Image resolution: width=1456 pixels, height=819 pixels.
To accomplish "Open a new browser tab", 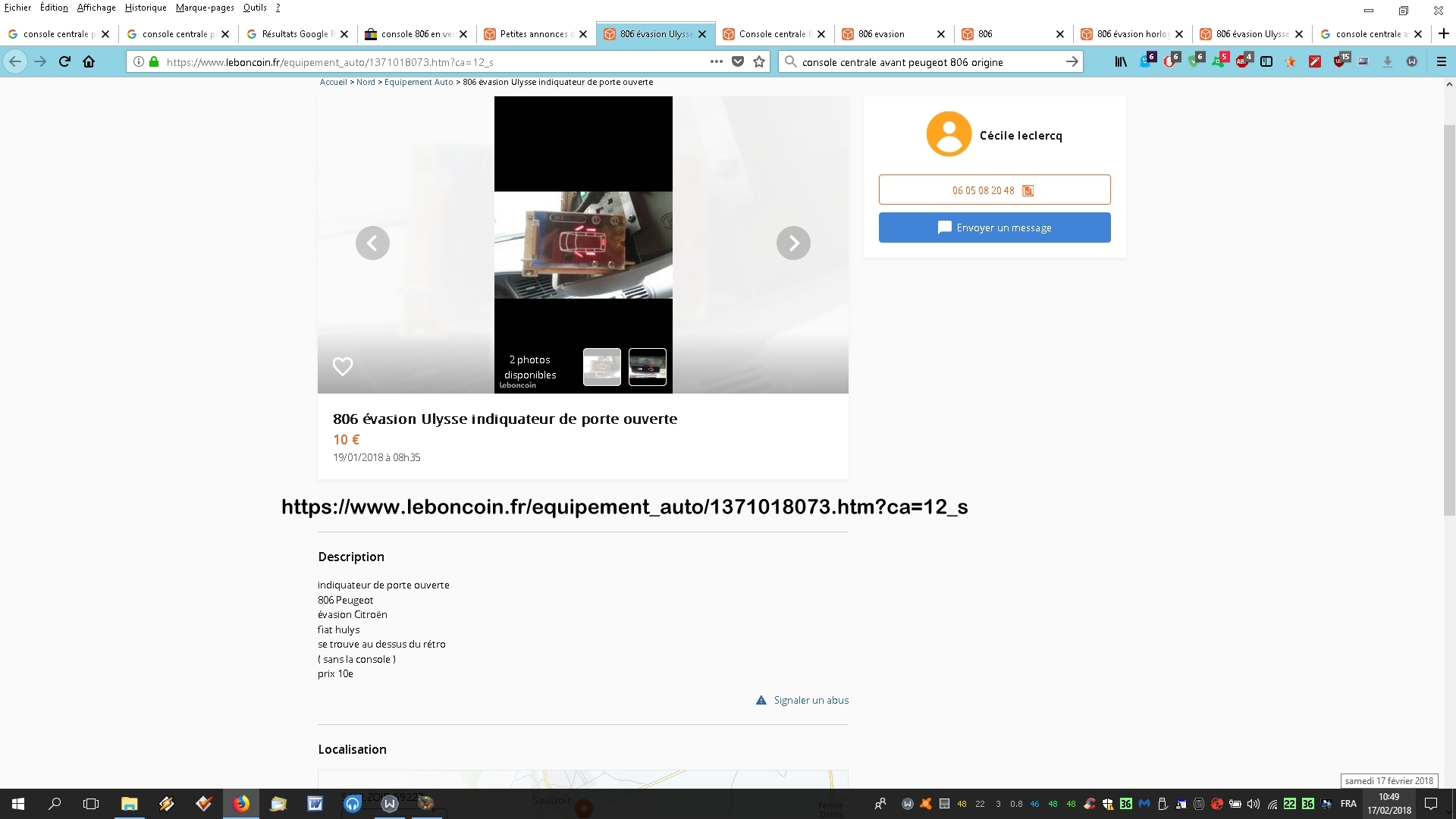I will click(x=1444, y=33).
